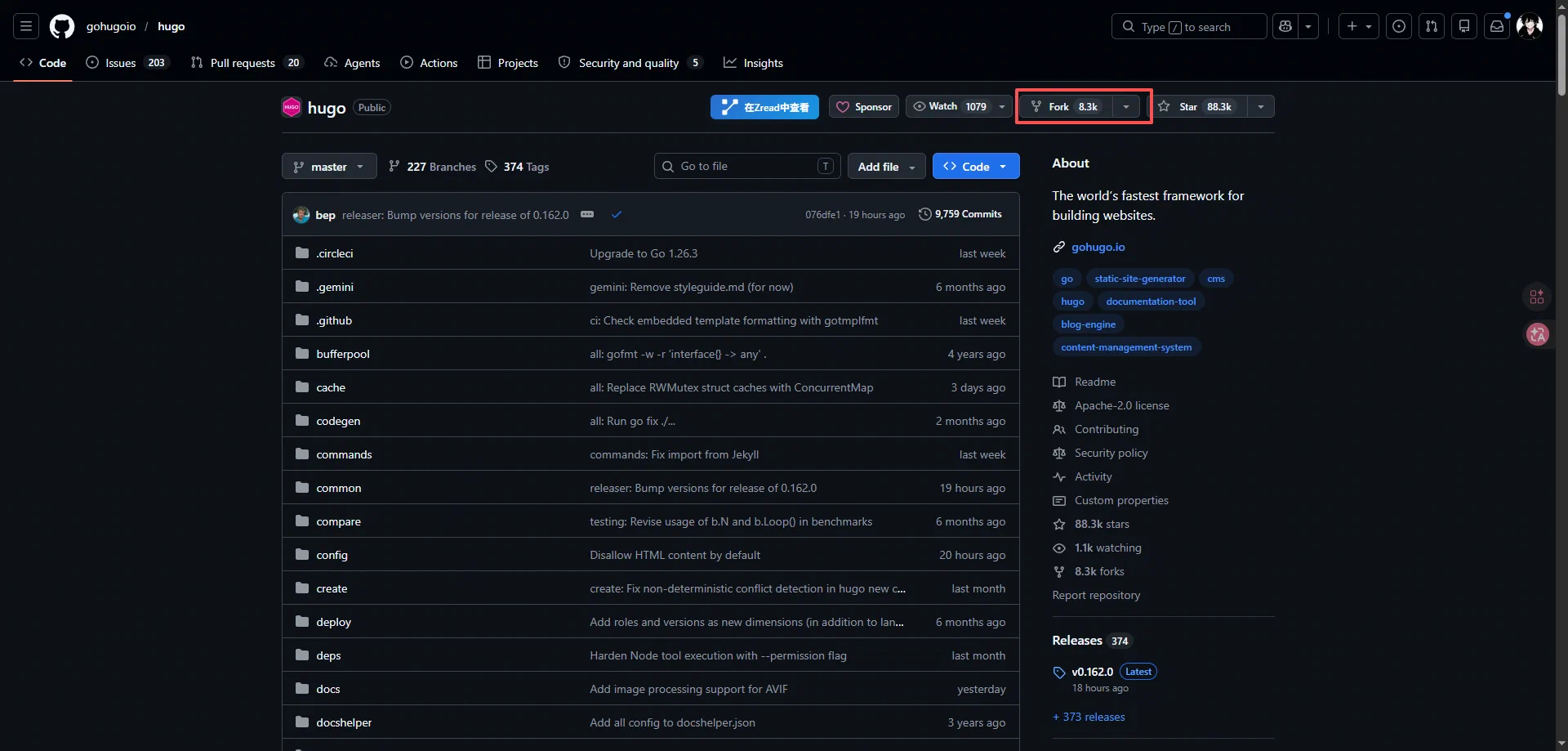Open the + 373 releases link

[x=1089, y=717]
